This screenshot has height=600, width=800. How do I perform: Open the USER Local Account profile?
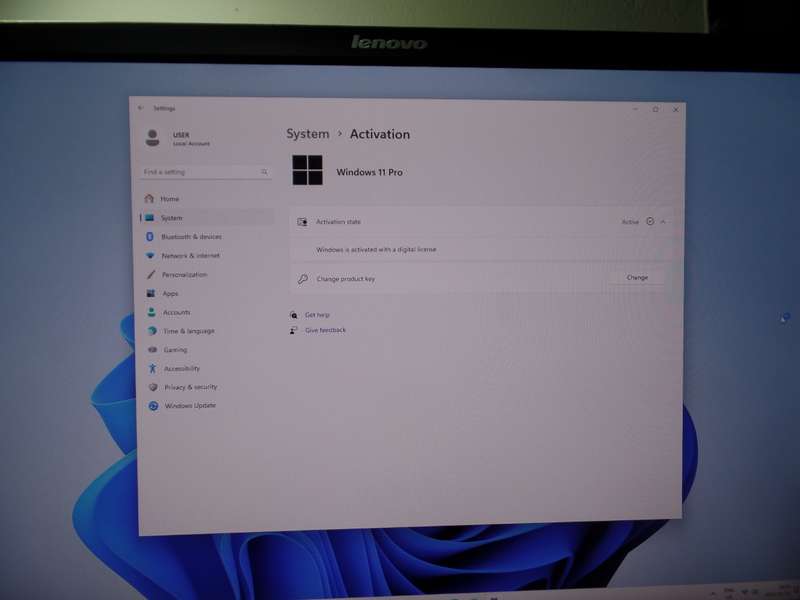(178, 138)
